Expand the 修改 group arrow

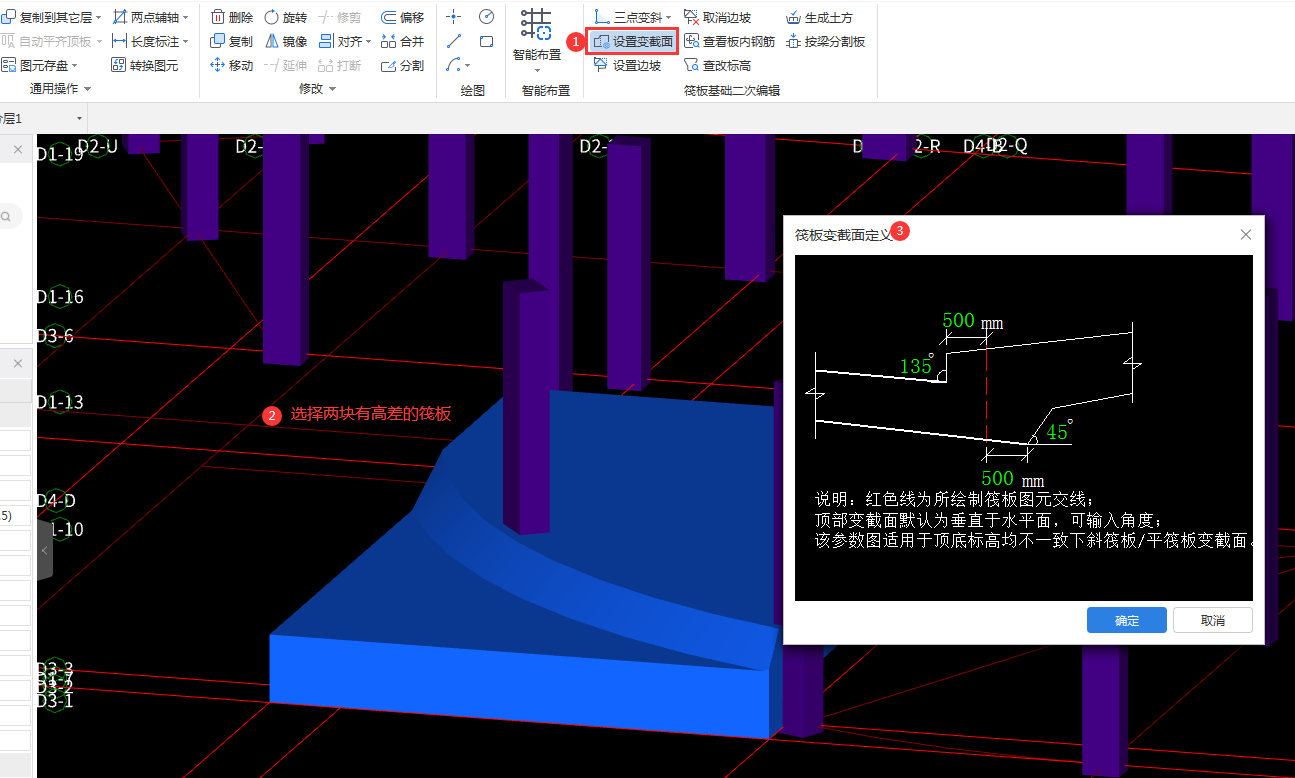point(332,89)
